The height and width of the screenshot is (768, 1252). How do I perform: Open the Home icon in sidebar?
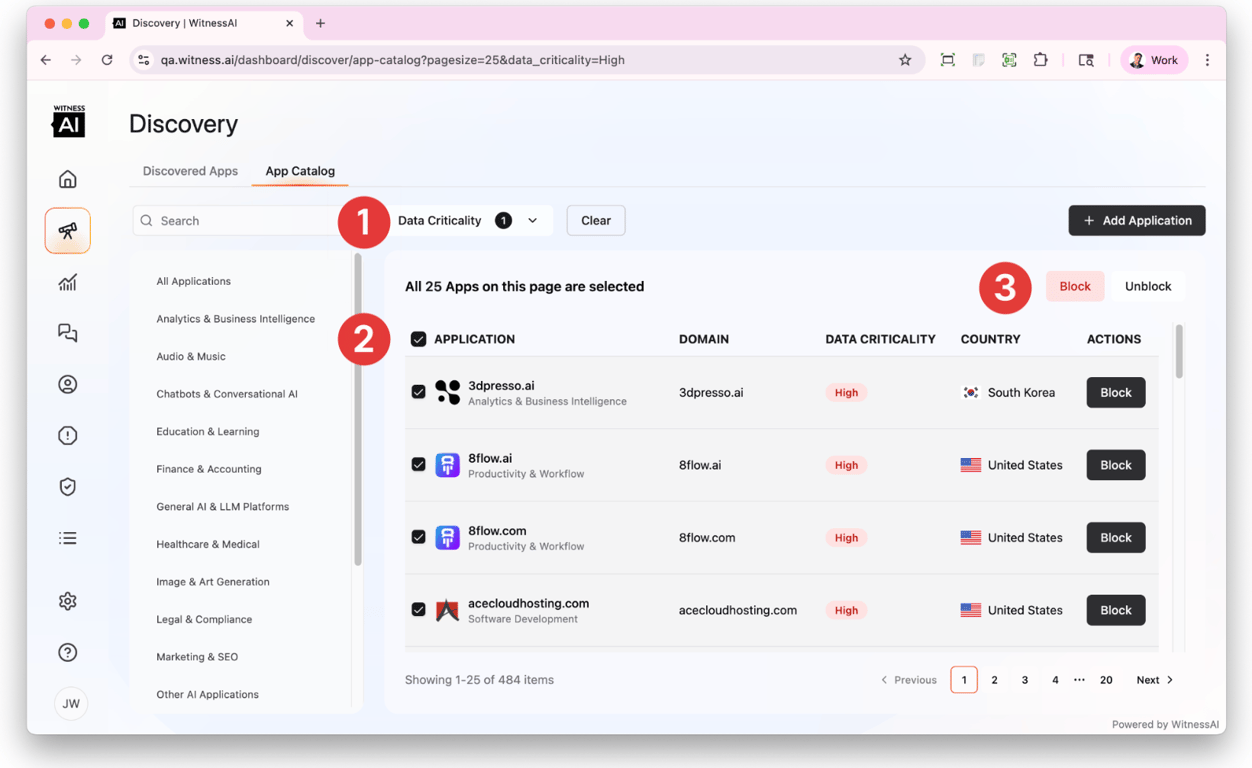(68, 179)
